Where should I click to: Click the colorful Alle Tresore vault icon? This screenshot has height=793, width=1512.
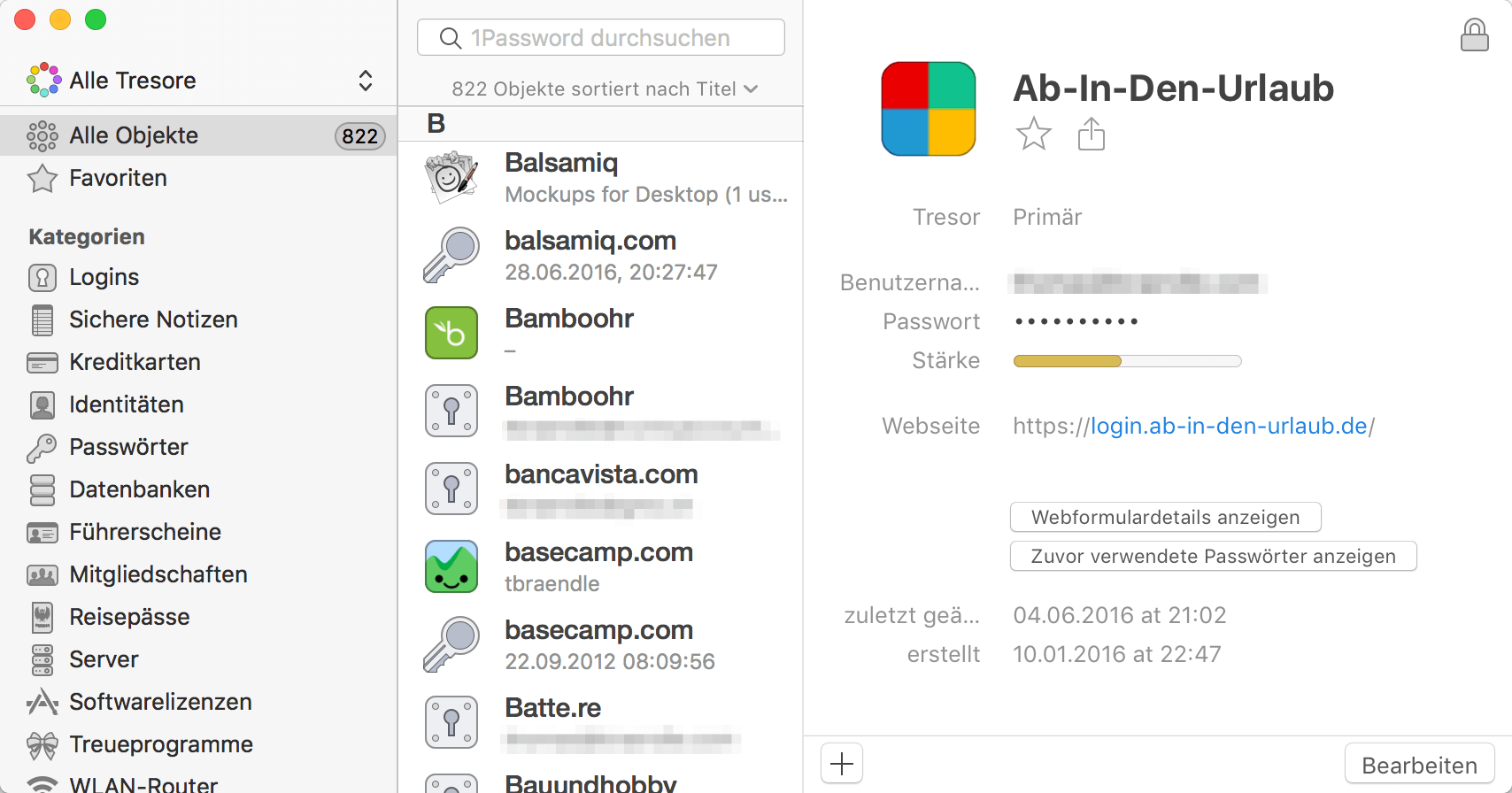(x=44, y=80)
